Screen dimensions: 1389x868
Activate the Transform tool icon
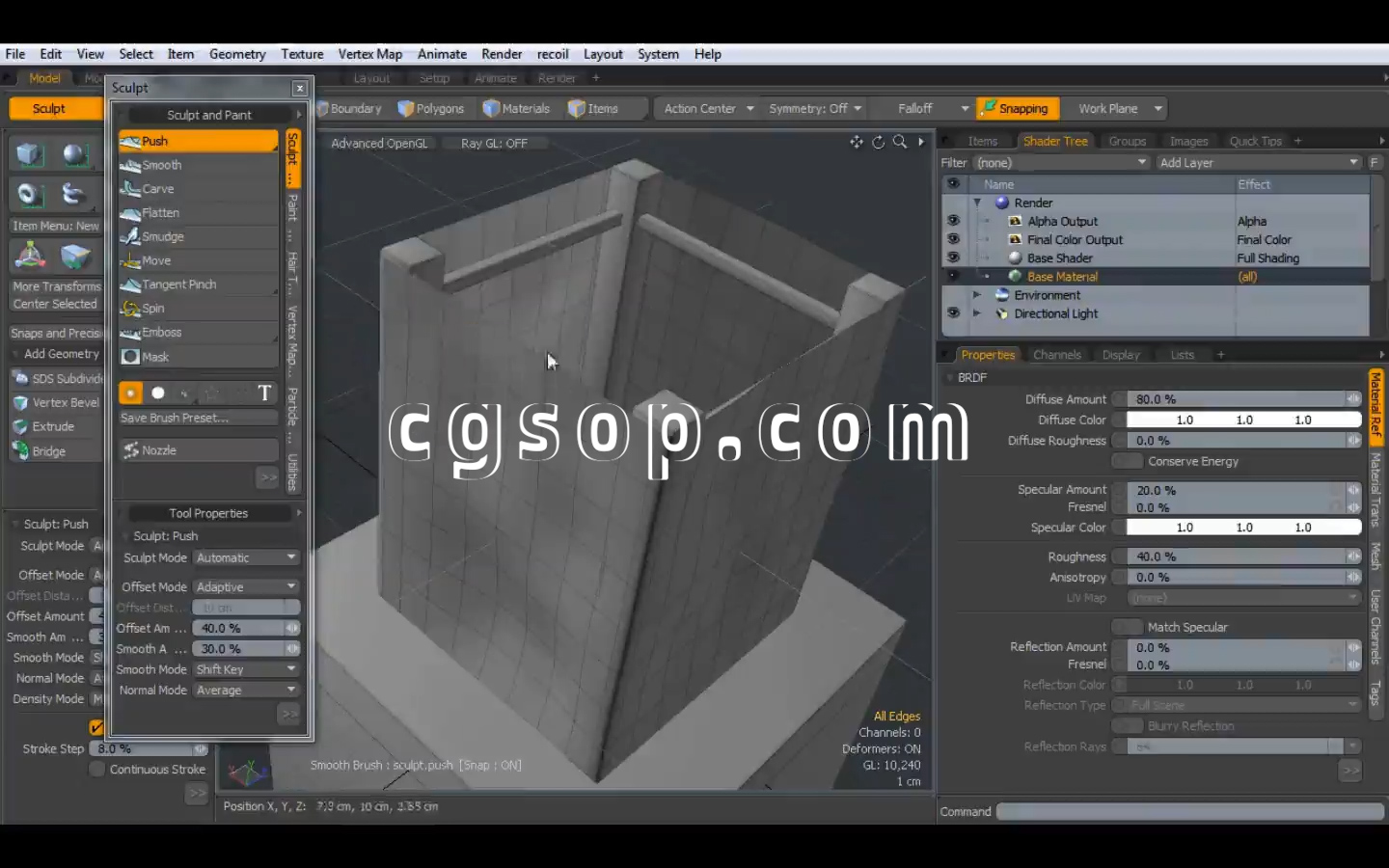(x=29, y=257)
